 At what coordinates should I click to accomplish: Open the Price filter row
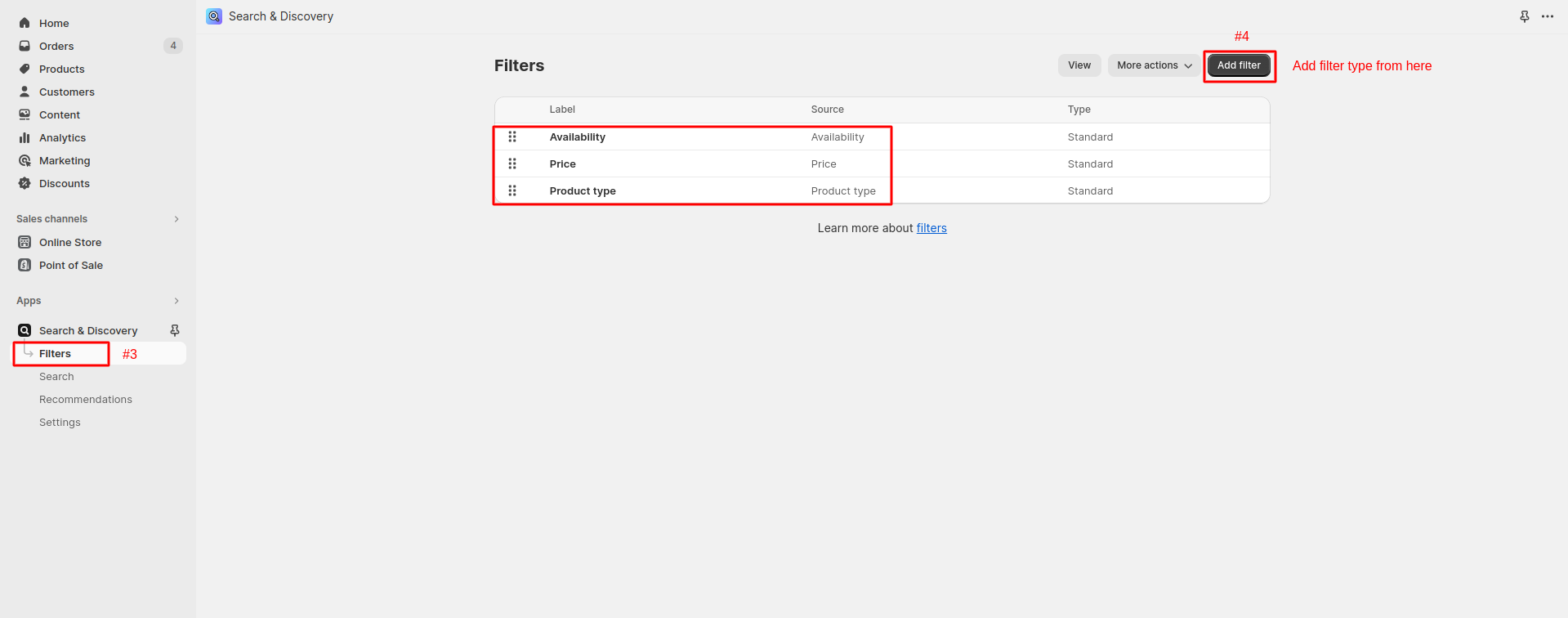point(563,164)
